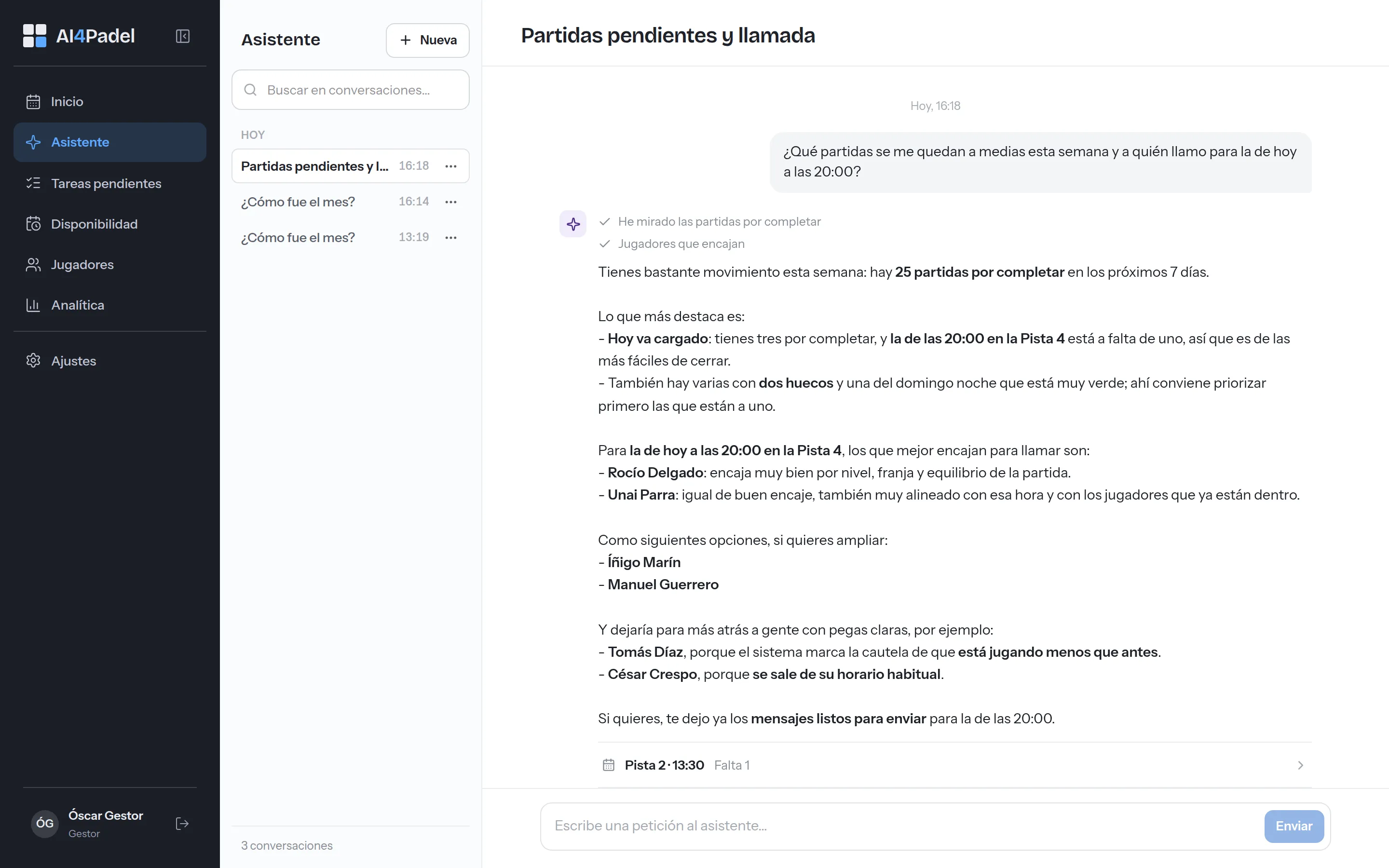This screenshot has height=868, width=1389.
Task: Click '25 partidas por completar' text
Action: coord(979,272)
